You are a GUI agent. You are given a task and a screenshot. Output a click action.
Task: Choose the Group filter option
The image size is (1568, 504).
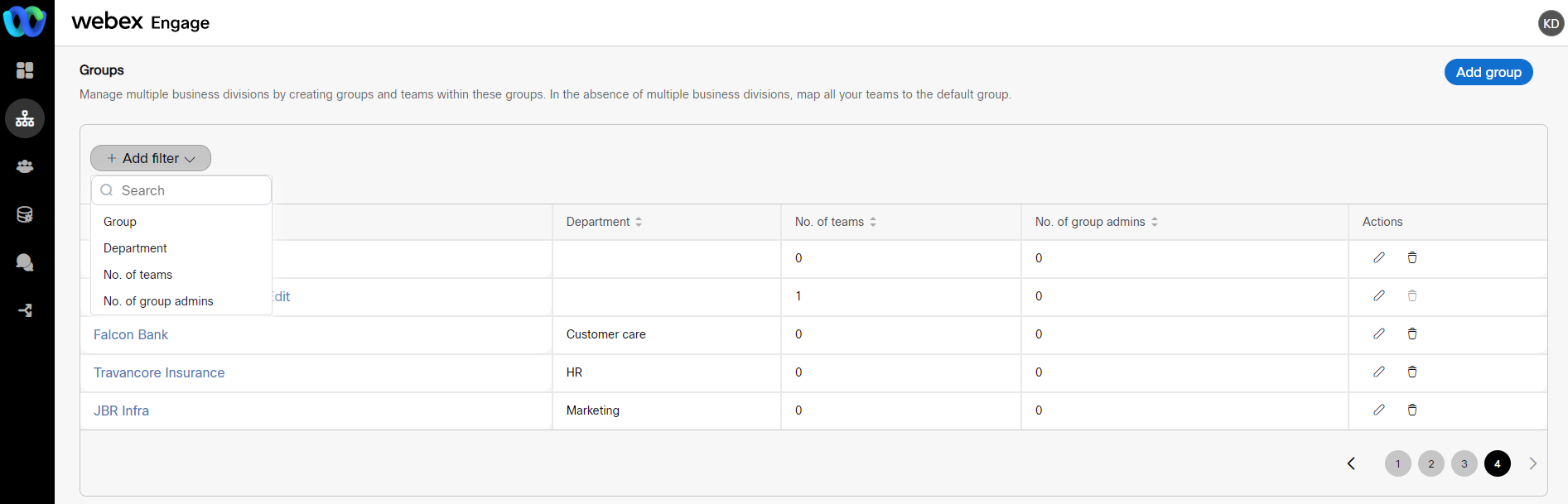[120, 222]
